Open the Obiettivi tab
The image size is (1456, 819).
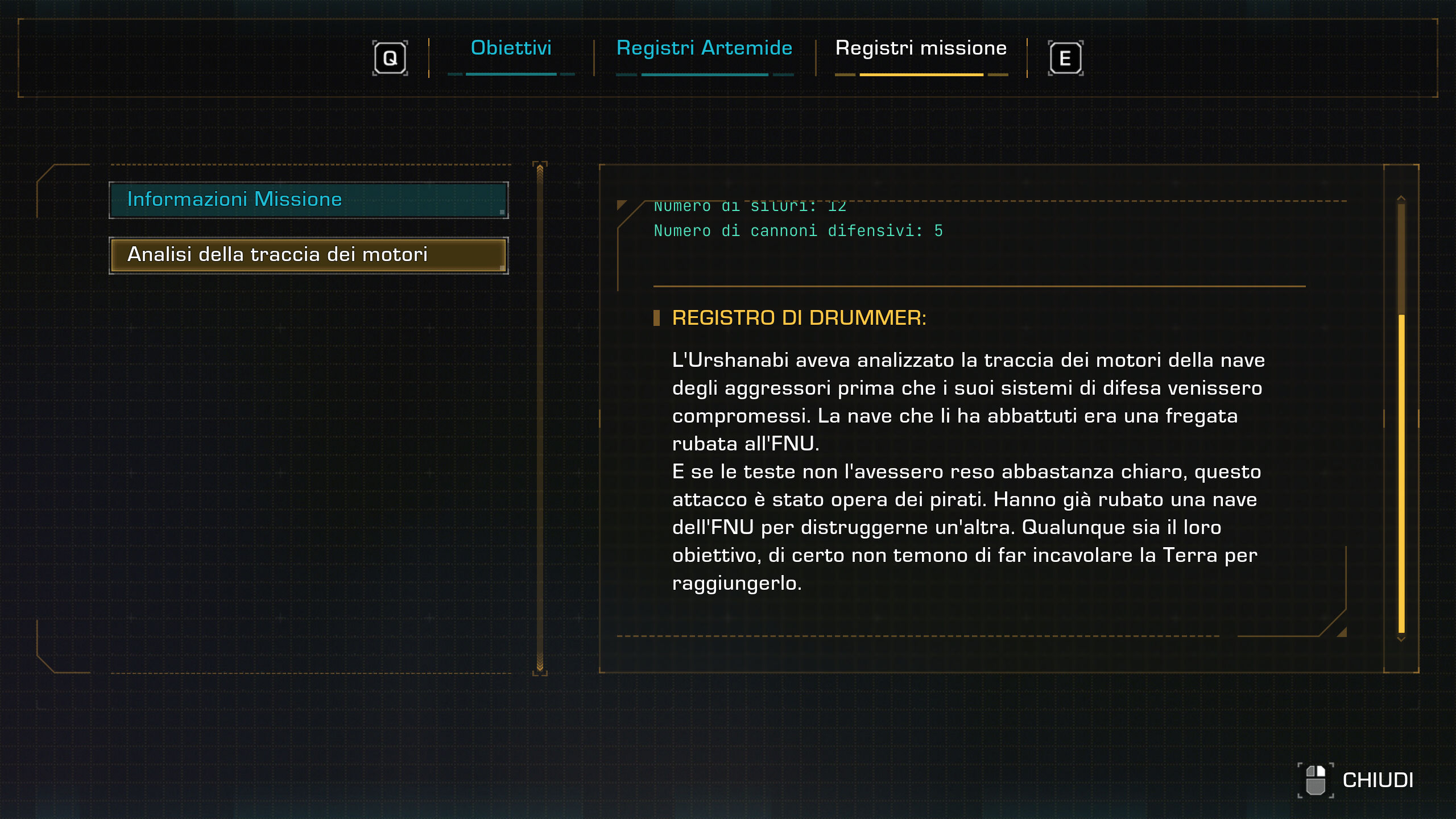click(x=511, y=48)
